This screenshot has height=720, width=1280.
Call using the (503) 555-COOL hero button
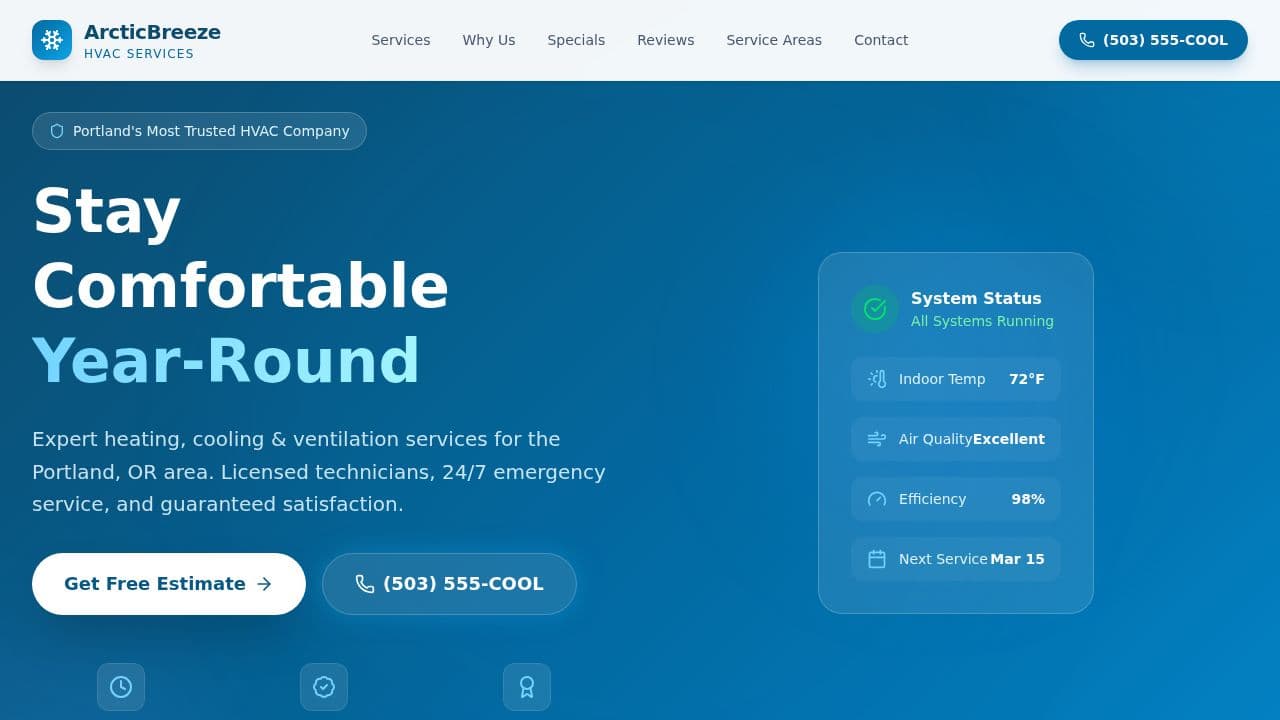tap(449, 584)
